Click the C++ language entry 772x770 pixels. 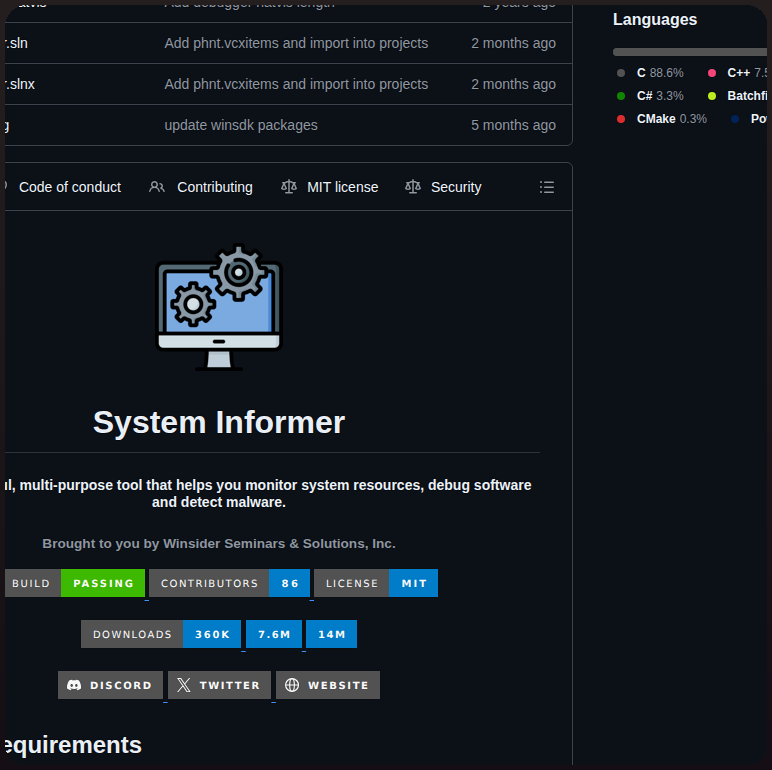pyautogui.click(x=738, y=73)
